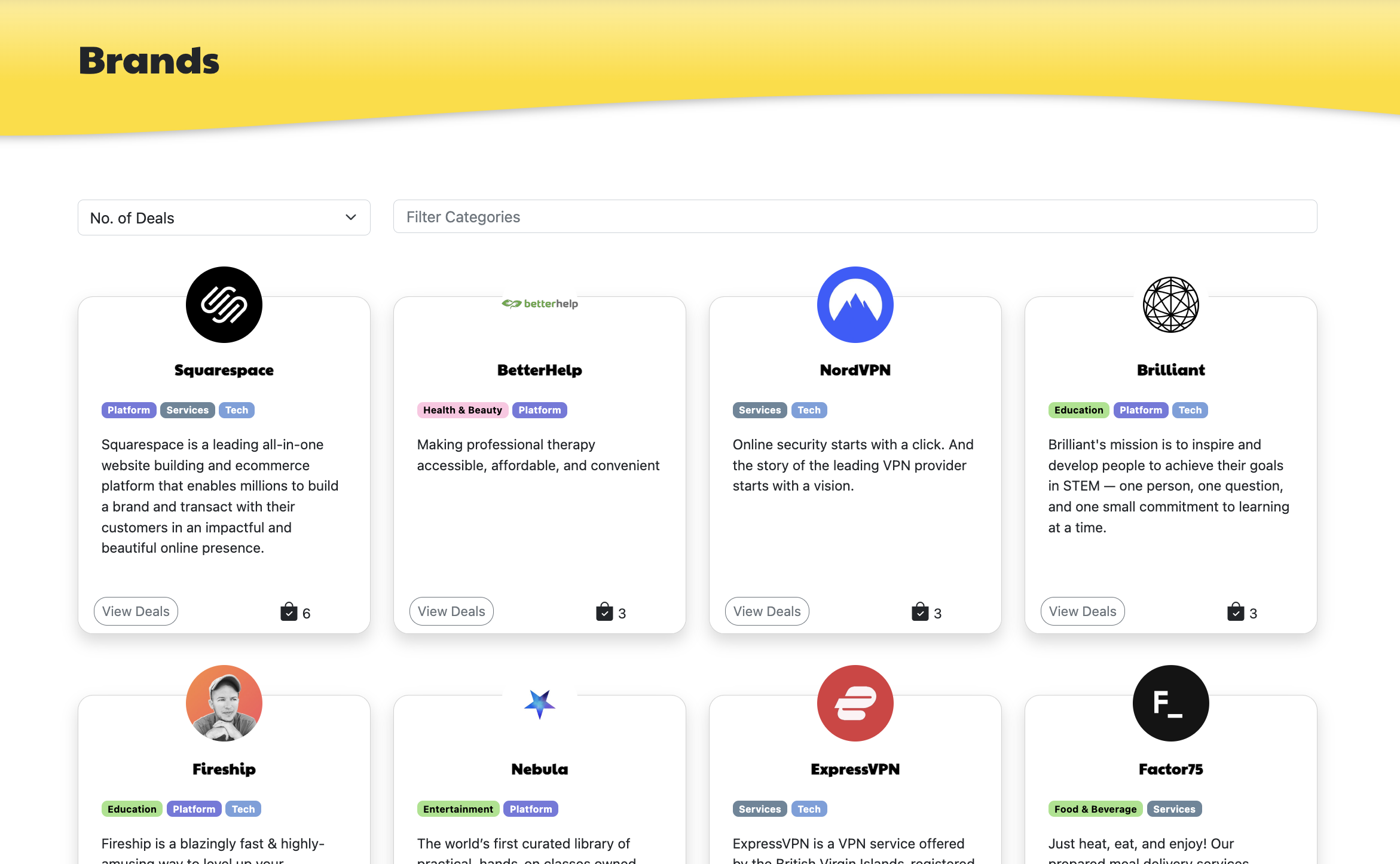Click the Brilliant sphere logo

click(1171, 305)
